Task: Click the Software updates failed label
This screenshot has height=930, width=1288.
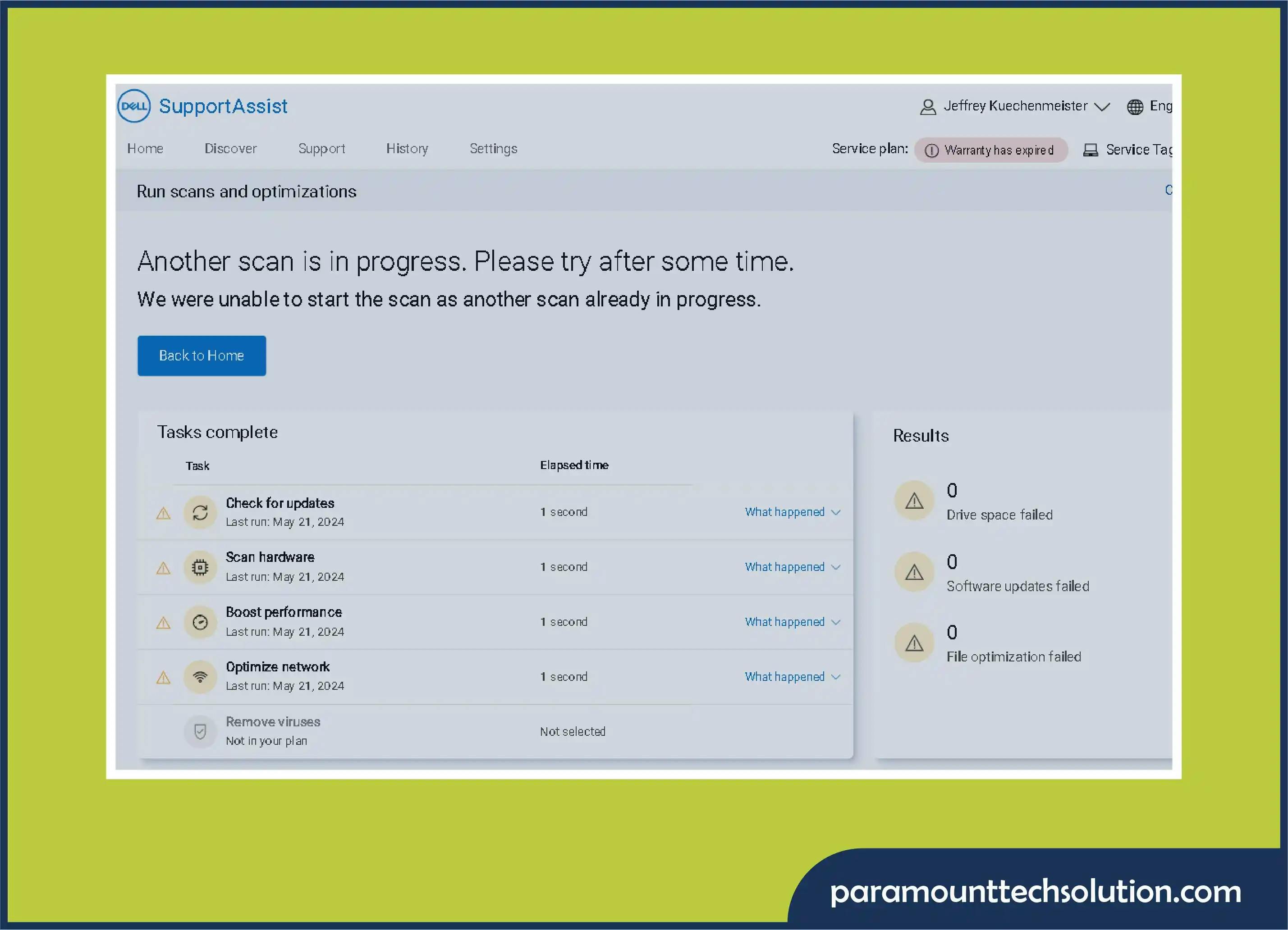Action: click(1018, 587)
